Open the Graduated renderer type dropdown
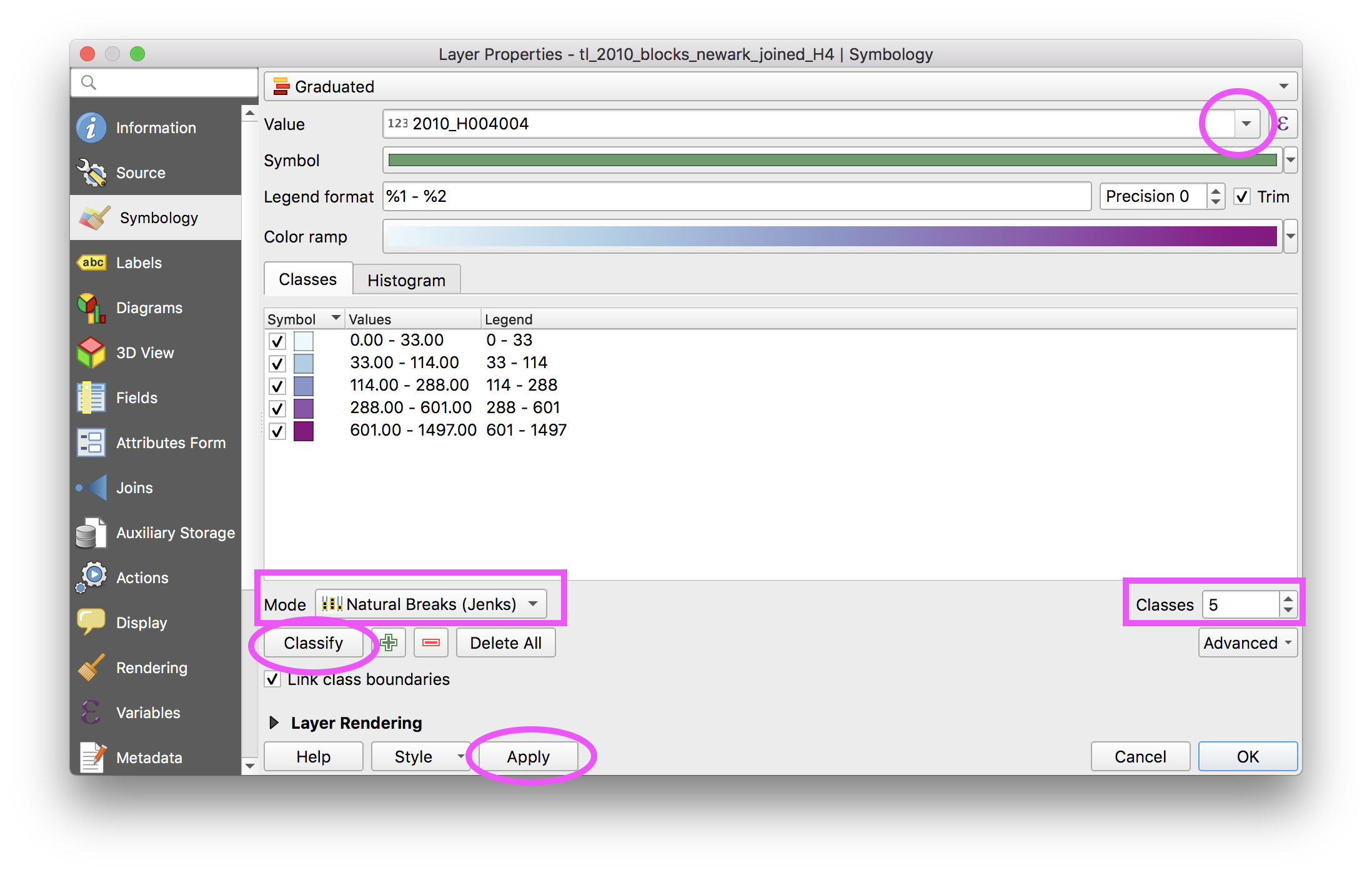This screenshot has height=875, width=1372. point(780,86)
